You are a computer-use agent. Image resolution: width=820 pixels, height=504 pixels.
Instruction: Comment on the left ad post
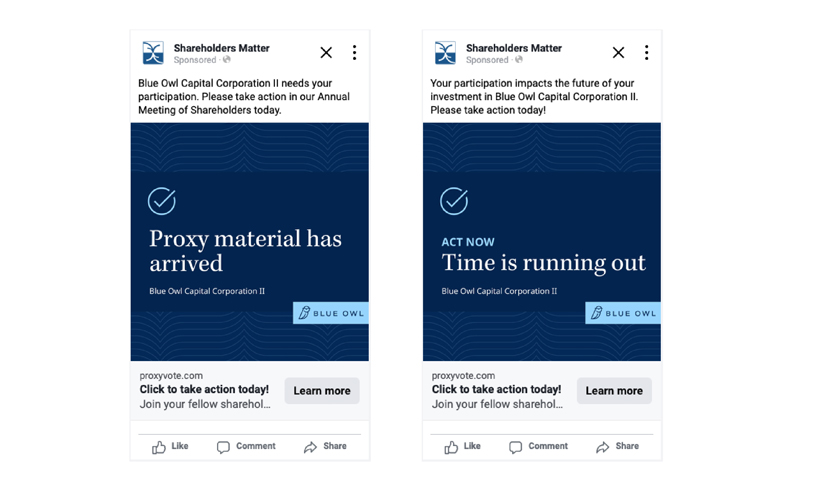[246, 446]
